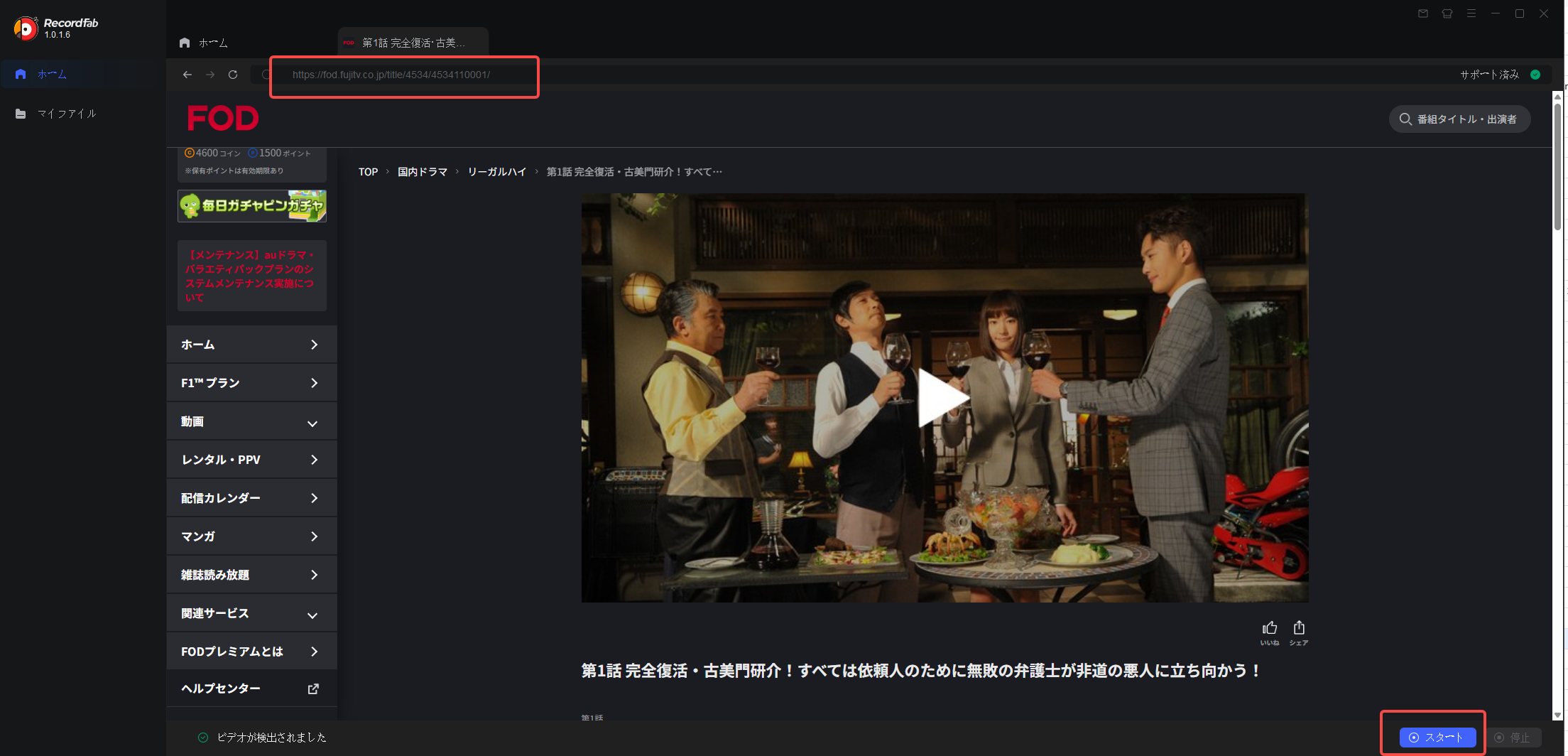Click the external link icon for ヘルプセンター
Image resolution: width=1568 pixels, height=756 pixels.
[x=313, y=688]
